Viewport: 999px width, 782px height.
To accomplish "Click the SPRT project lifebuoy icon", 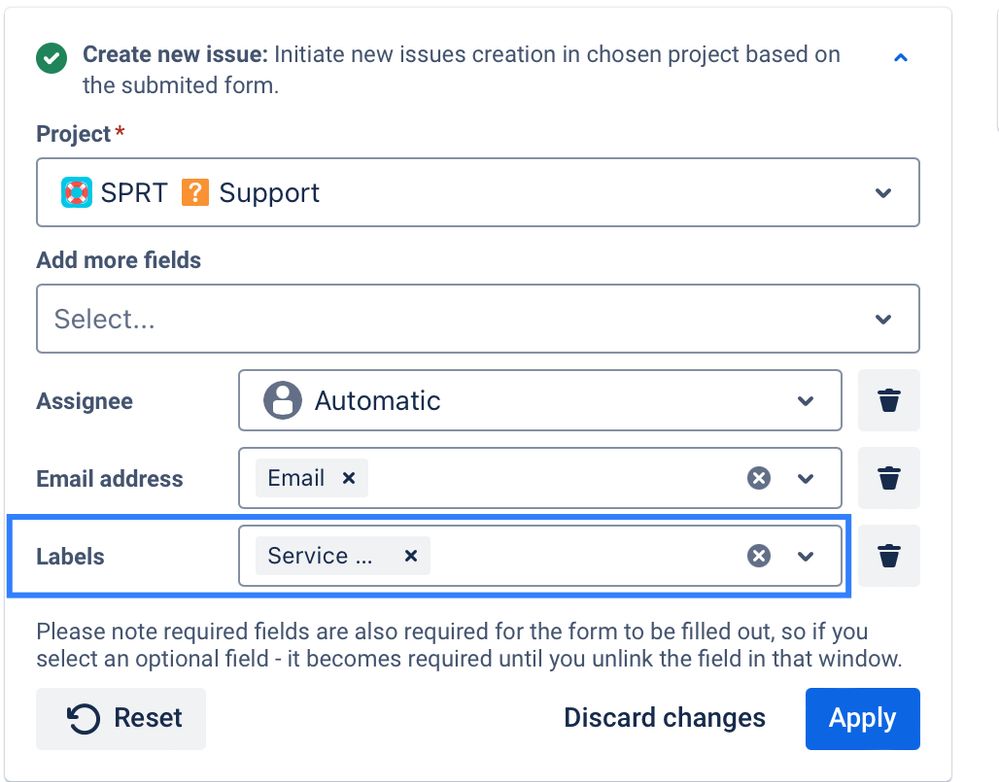I will point(77,192).
